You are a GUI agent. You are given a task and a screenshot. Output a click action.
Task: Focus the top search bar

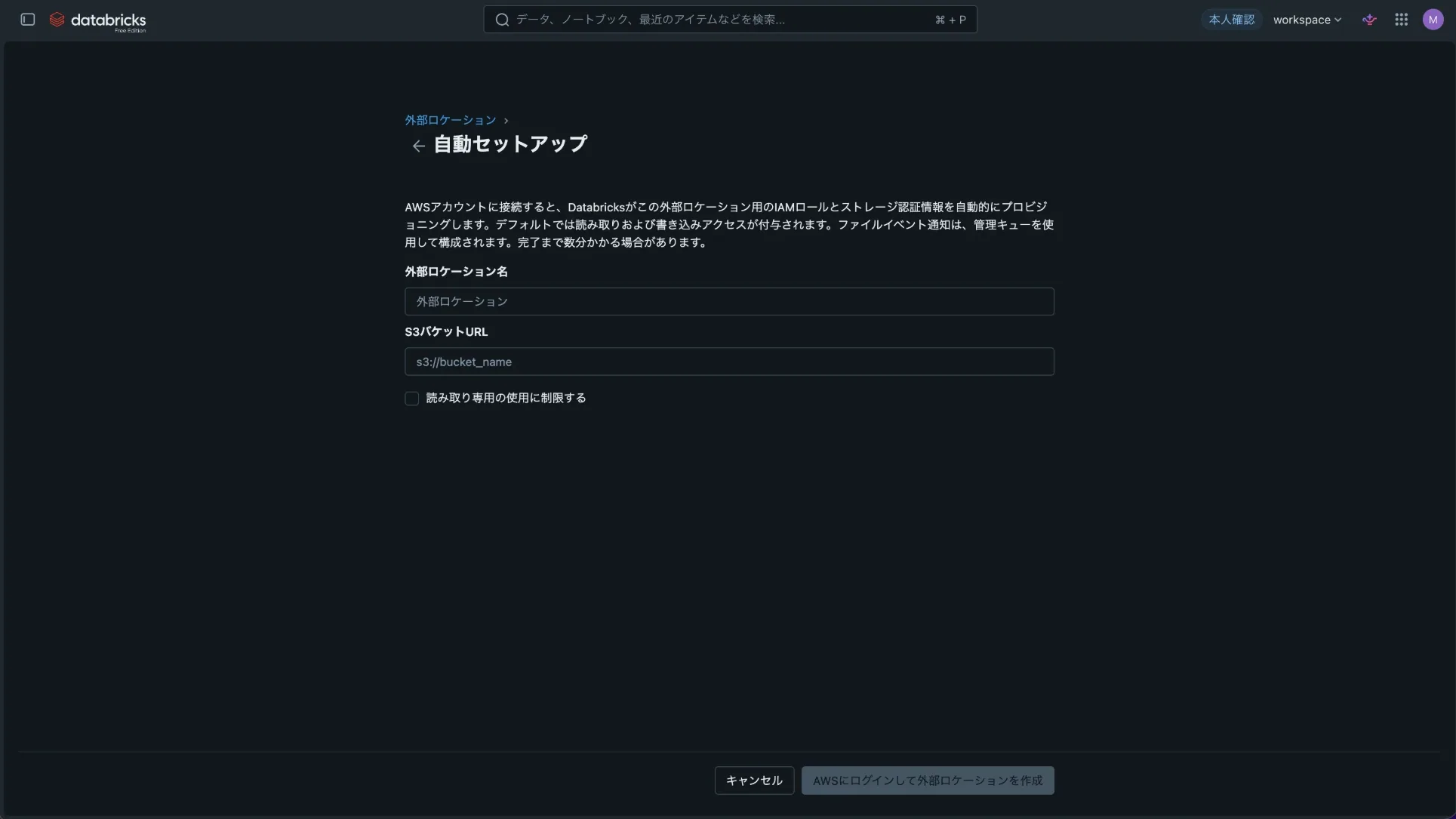click(730, 20)
